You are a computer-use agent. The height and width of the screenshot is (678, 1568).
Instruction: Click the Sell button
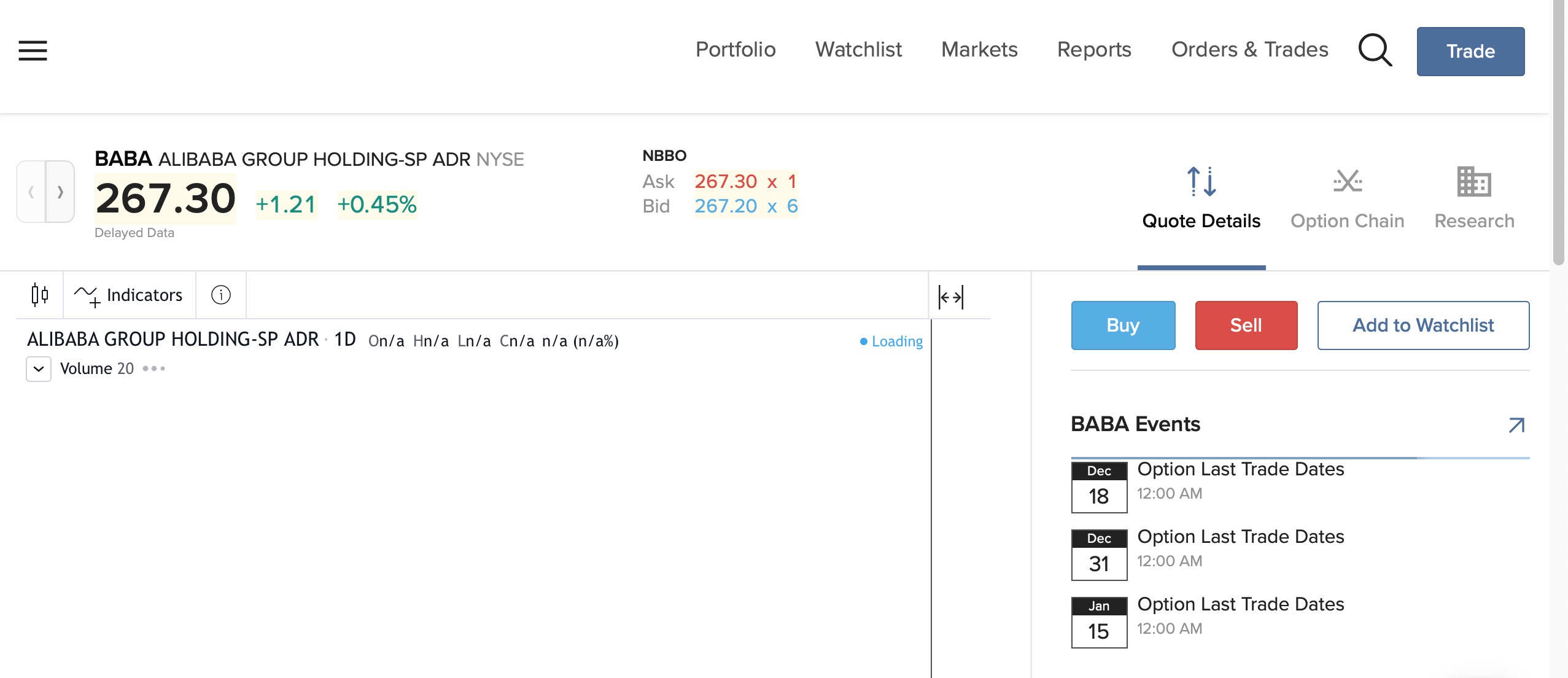(1246, 325)
